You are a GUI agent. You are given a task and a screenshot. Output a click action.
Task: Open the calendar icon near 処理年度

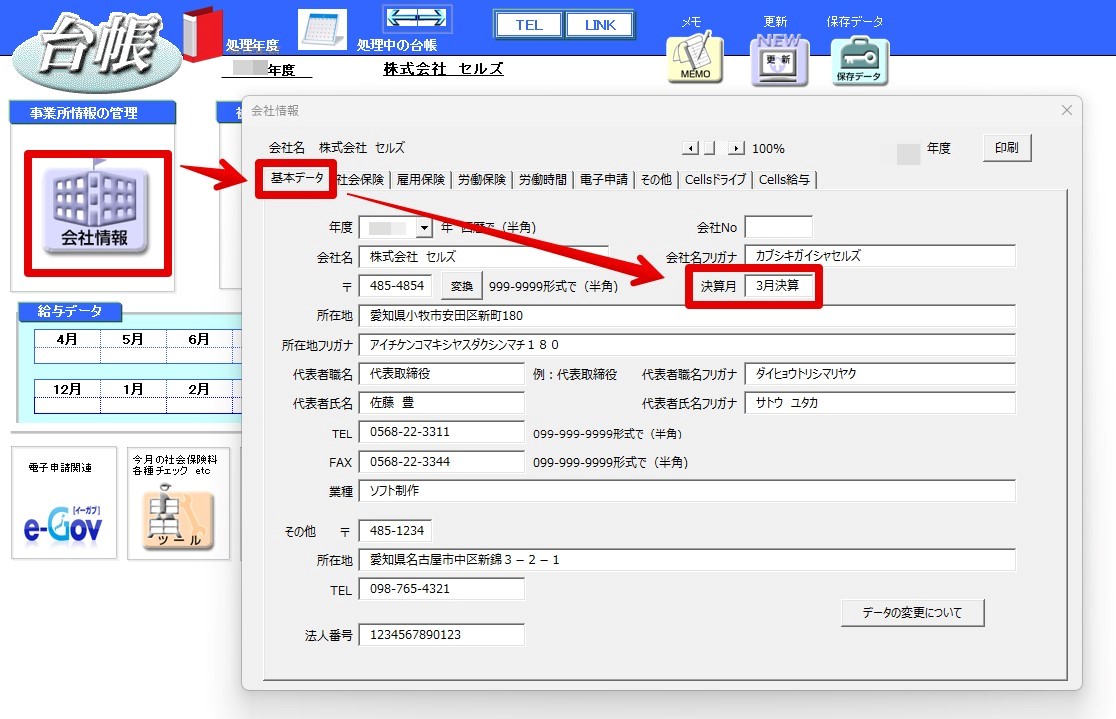click(322, 30)
